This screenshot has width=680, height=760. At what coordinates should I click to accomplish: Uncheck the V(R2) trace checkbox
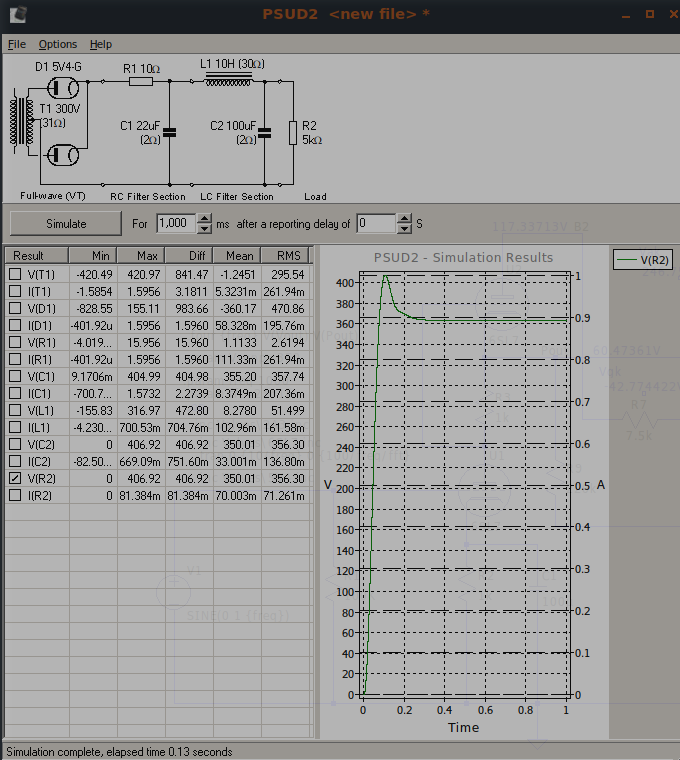tap(15, 478)
